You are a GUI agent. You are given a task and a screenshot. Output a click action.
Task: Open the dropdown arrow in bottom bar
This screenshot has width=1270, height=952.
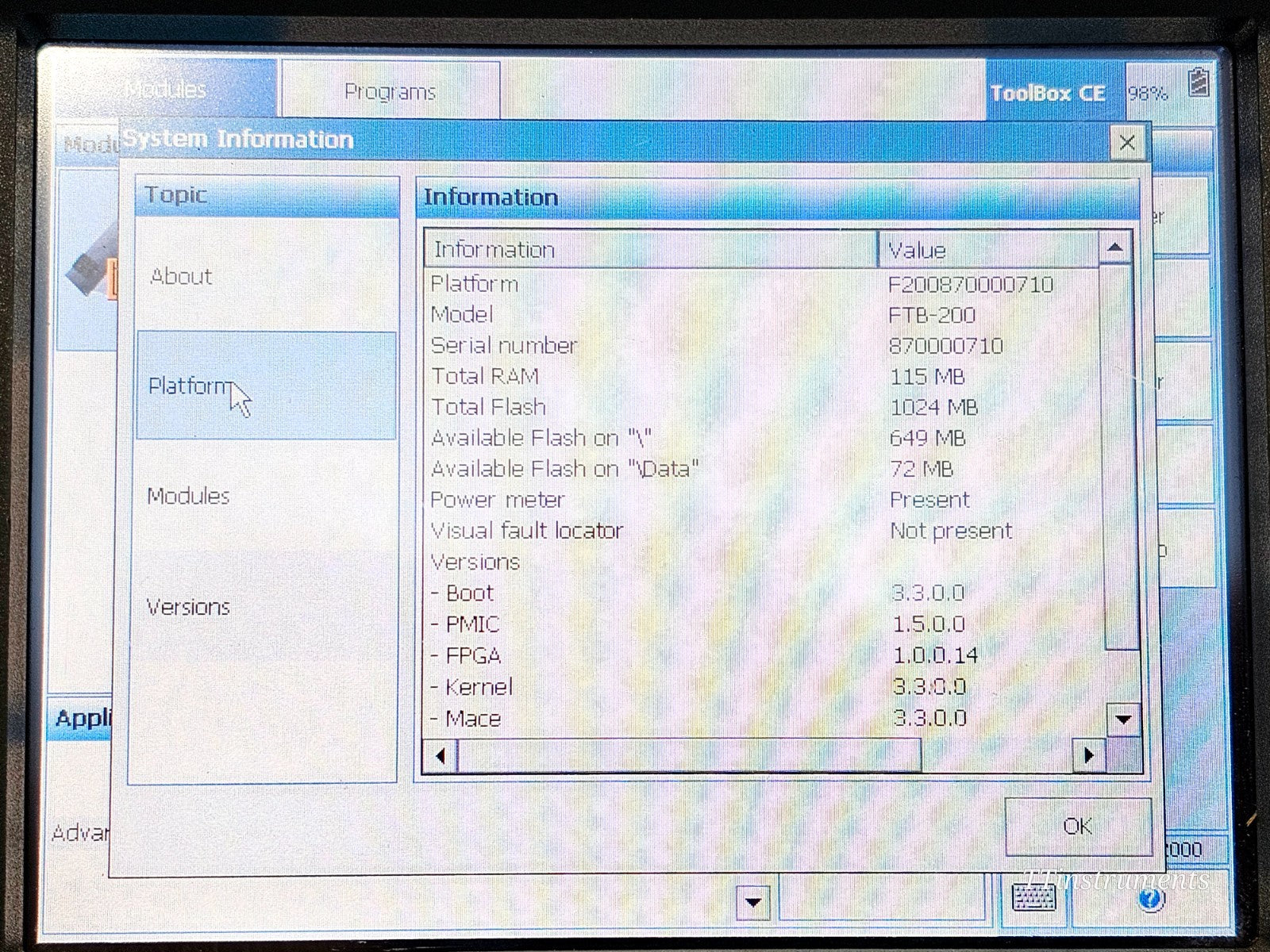click(x=753, y=902)
